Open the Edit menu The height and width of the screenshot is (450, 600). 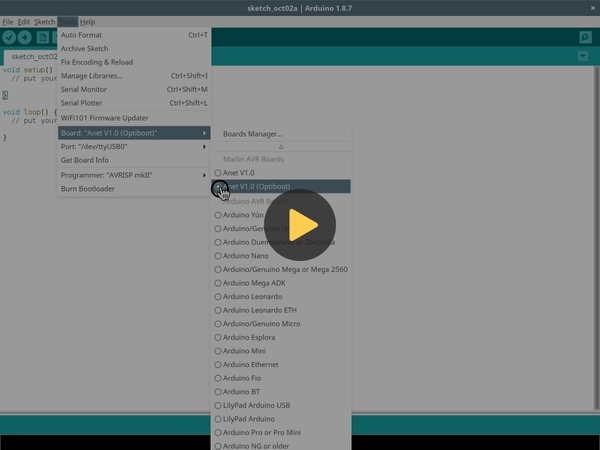[24, 22]
